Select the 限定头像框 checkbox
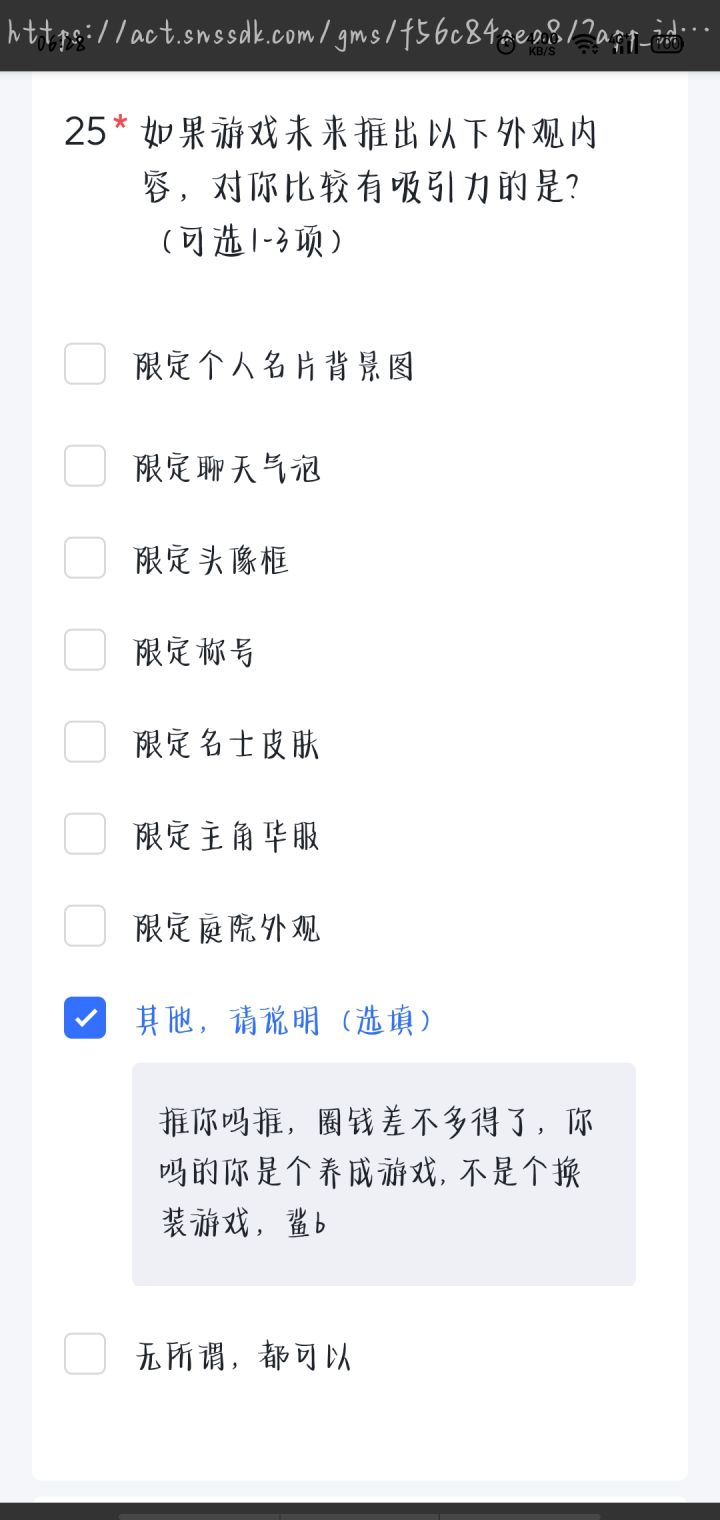The image size is (720, 1520). (85, 558)
